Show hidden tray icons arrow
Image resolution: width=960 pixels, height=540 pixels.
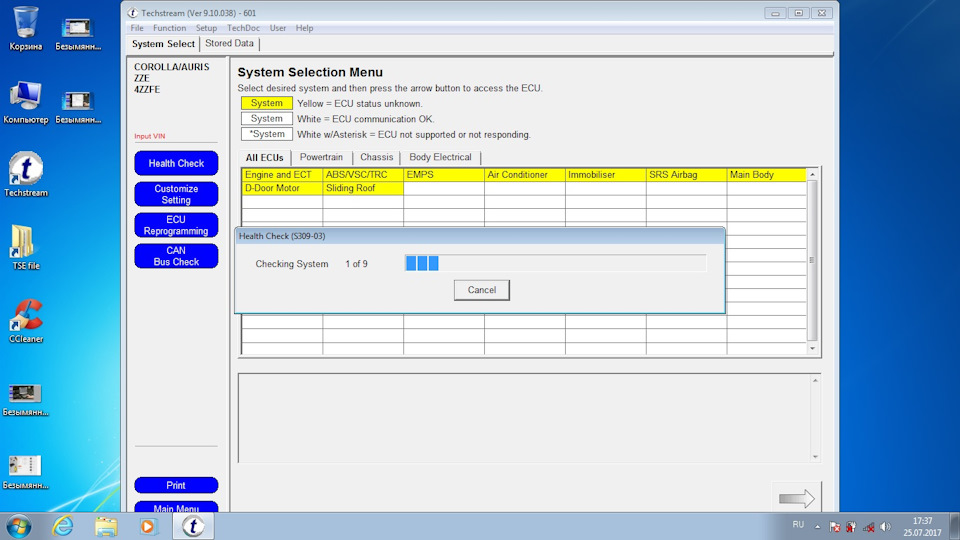click(817, 527)
